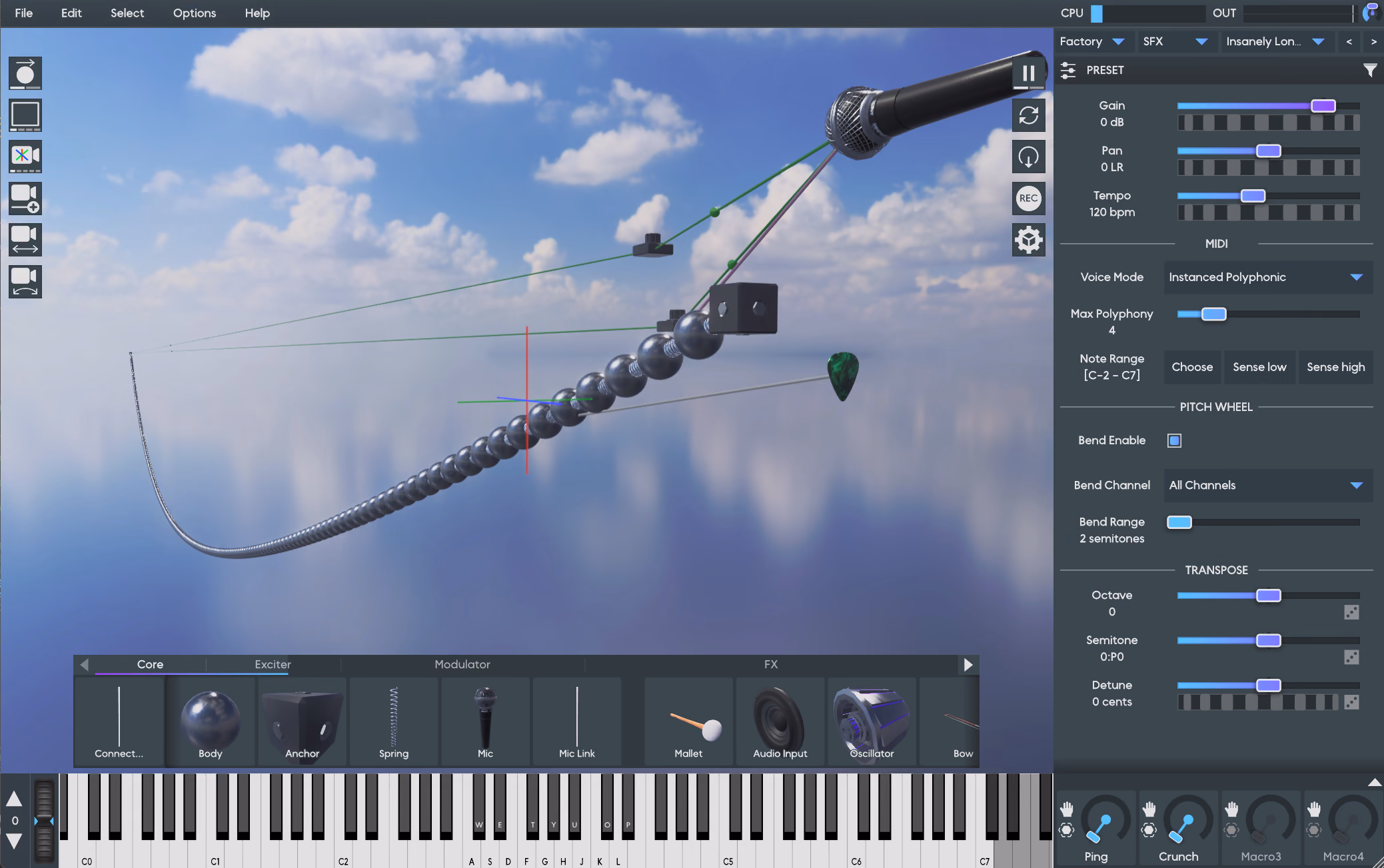Screen dimensions: 1384x868
Task: Switch to the Exciter tab
Action: pos(273,665)
